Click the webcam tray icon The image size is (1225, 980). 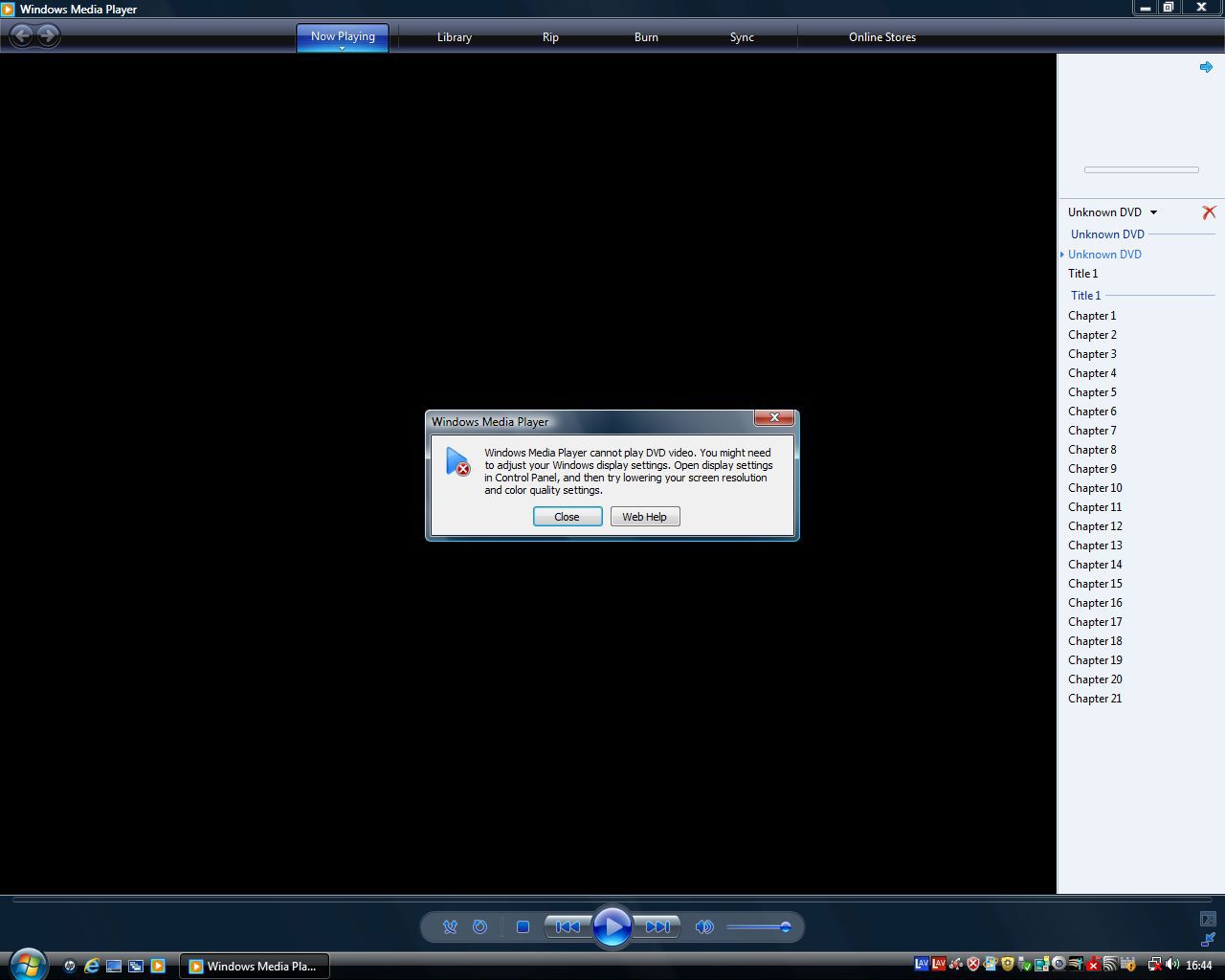[1058, 964]
